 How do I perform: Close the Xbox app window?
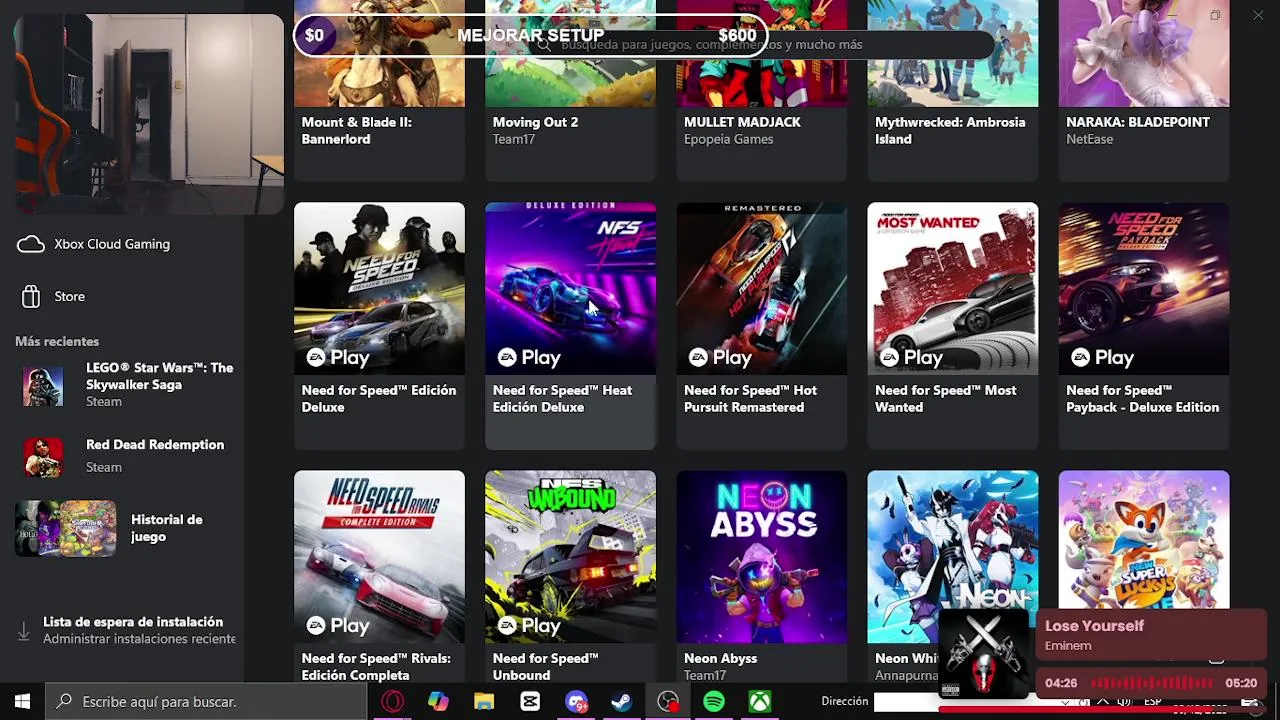[1258, 15]
